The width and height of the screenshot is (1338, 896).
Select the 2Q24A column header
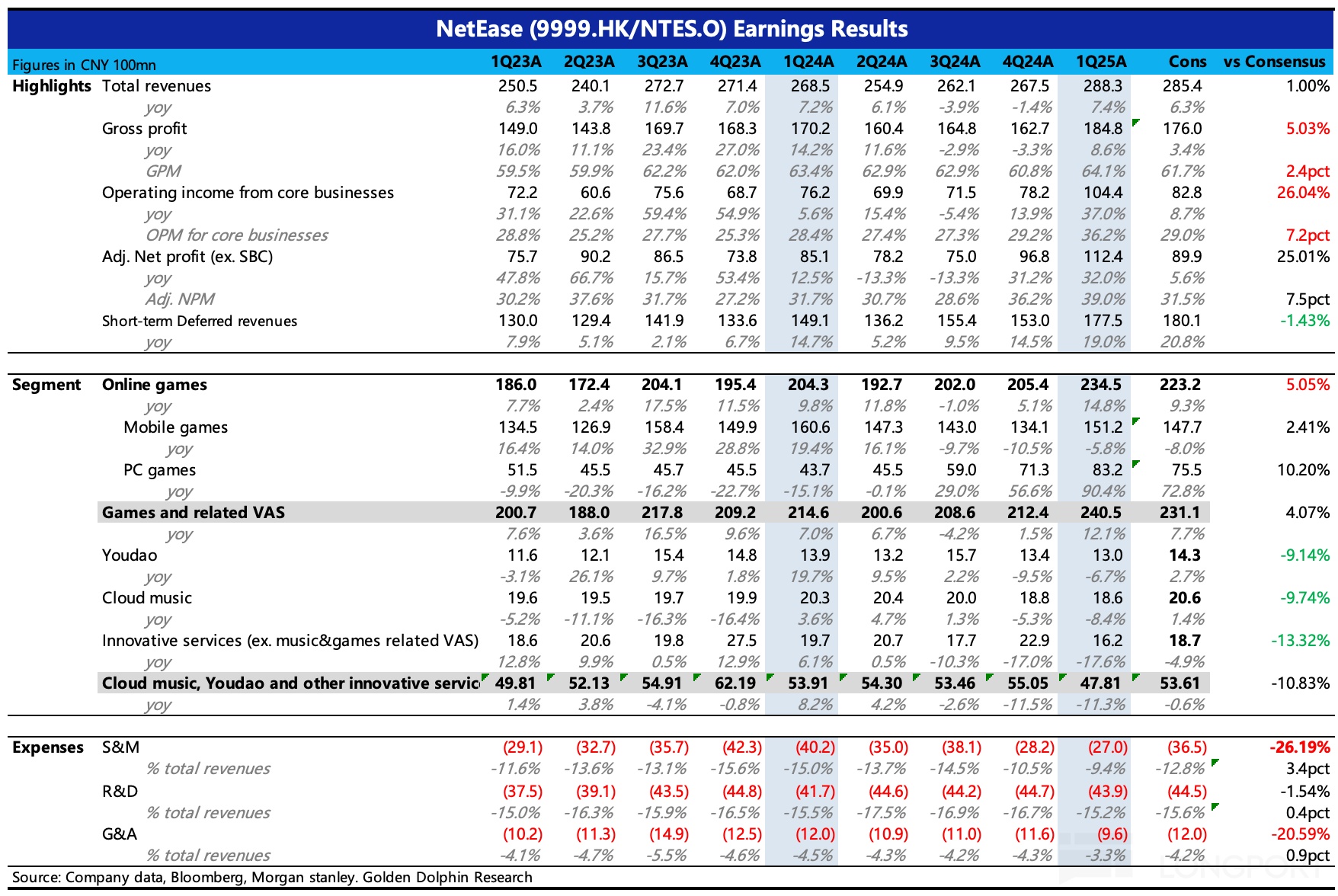click(882, 62)
